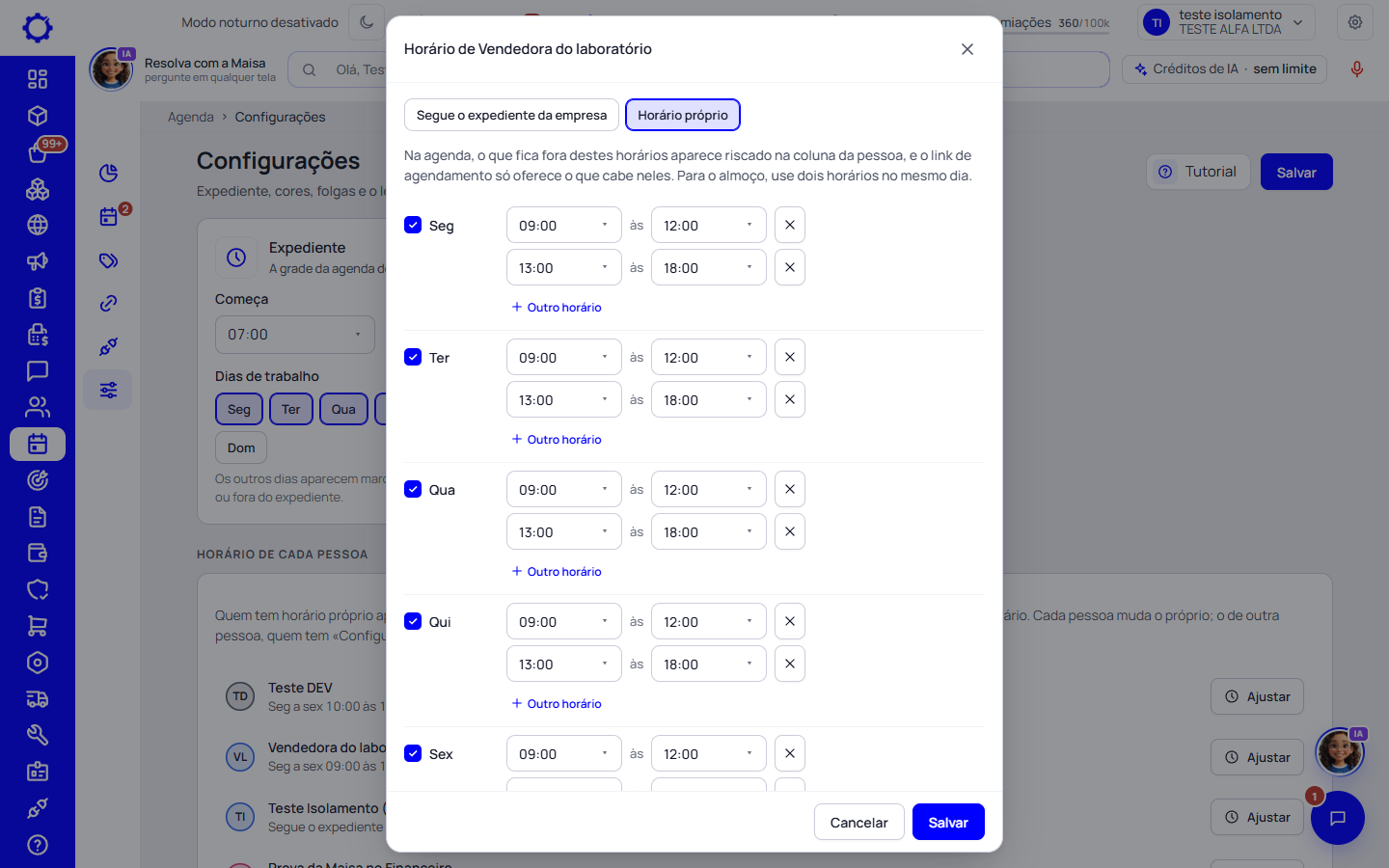Uncheck the Ter day checkbox

(413, 357)
